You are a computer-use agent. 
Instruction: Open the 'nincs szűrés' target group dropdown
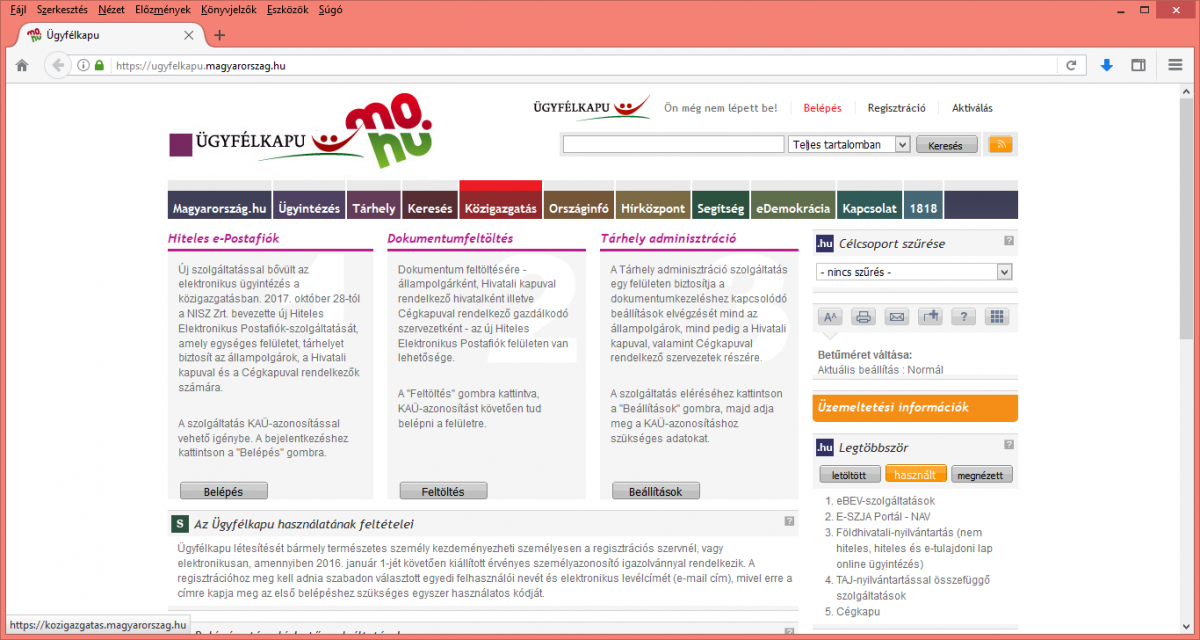(x=914, y=272)
